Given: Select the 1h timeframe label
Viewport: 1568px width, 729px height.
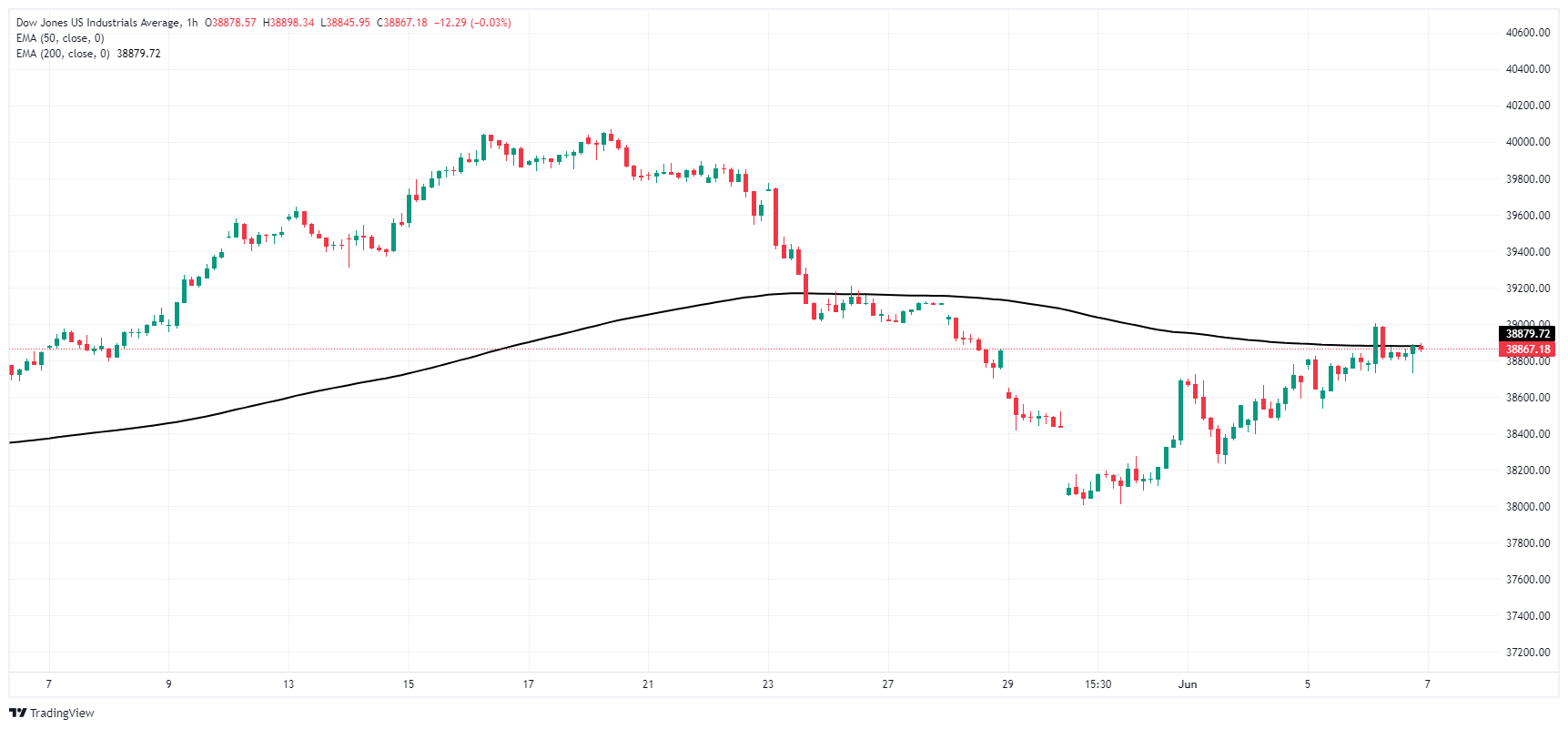Looking at the screenshot, I should click(x=192, y=23).
